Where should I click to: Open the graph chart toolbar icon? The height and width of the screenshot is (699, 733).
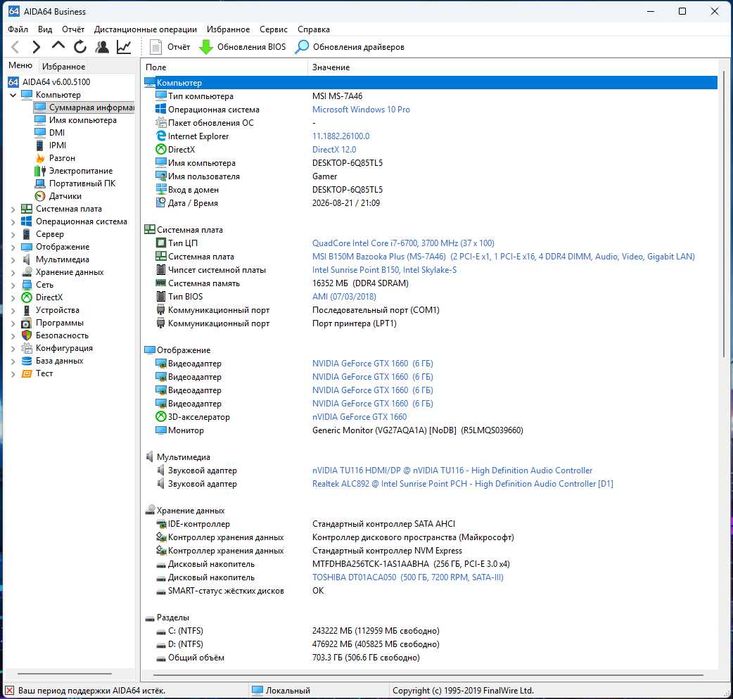[x=124, y=47]
